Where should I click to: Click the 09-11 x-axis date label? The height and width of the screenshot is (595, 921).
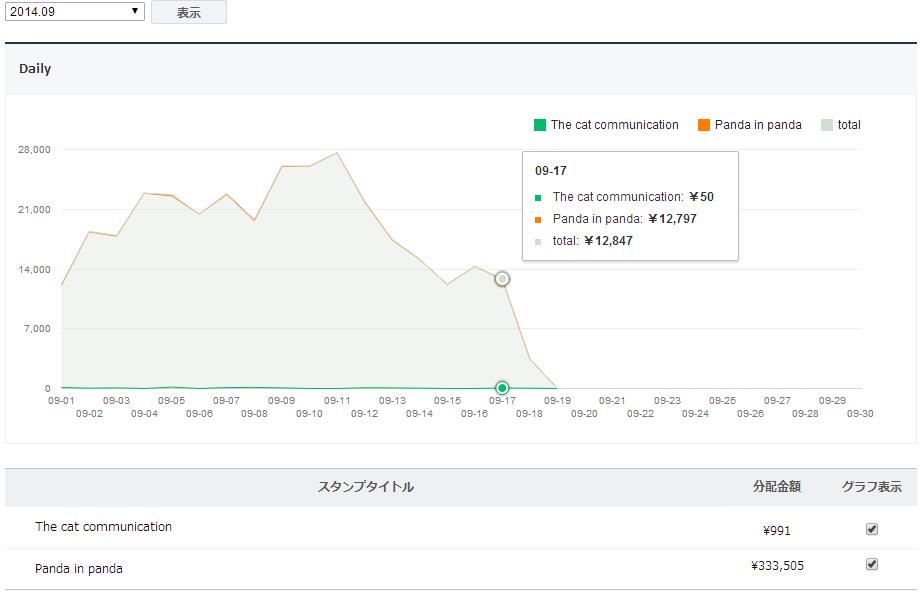pos(338,400)
